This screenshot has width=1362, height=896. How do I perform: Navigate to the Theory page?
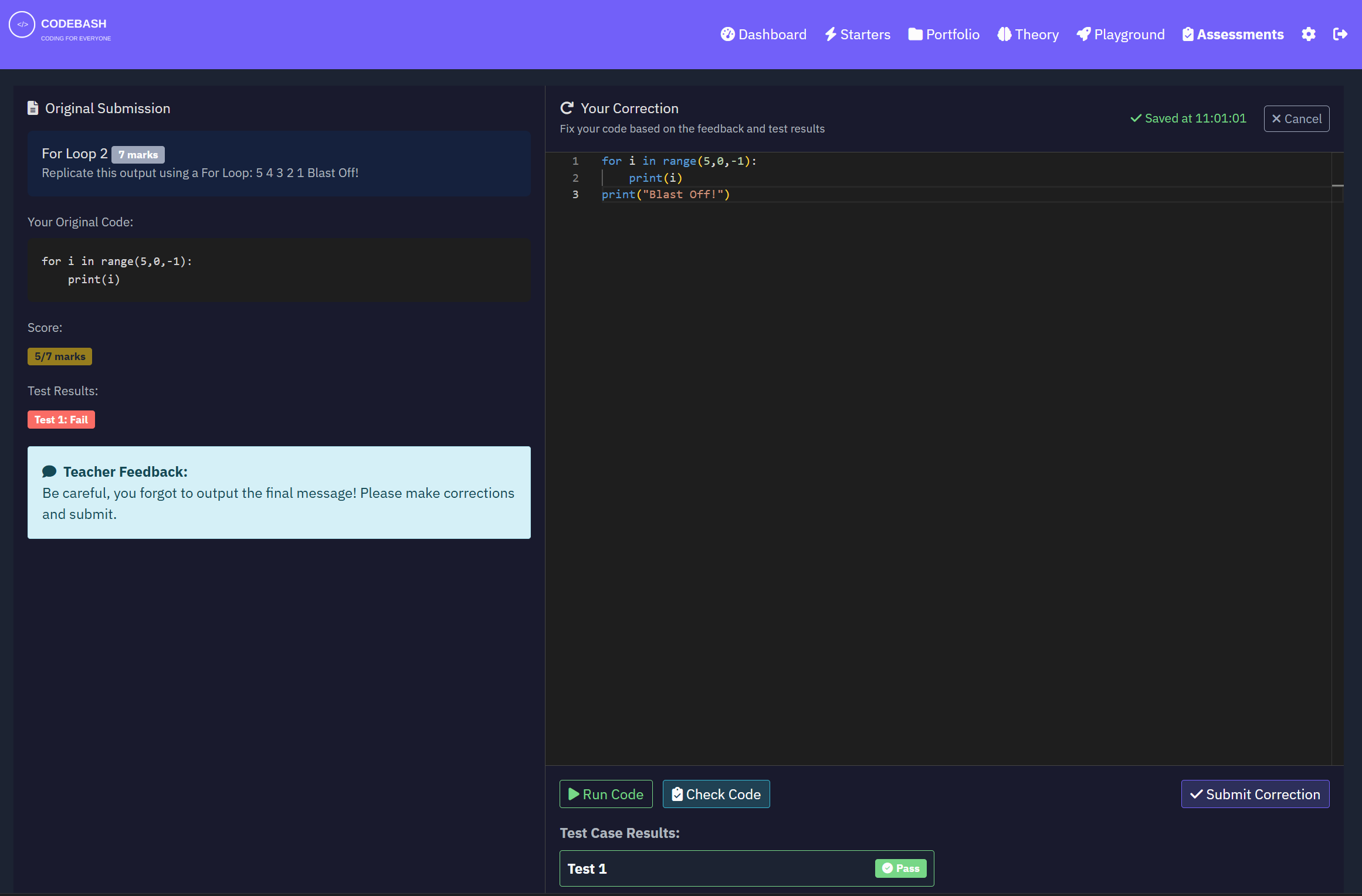click(1028, 35)
